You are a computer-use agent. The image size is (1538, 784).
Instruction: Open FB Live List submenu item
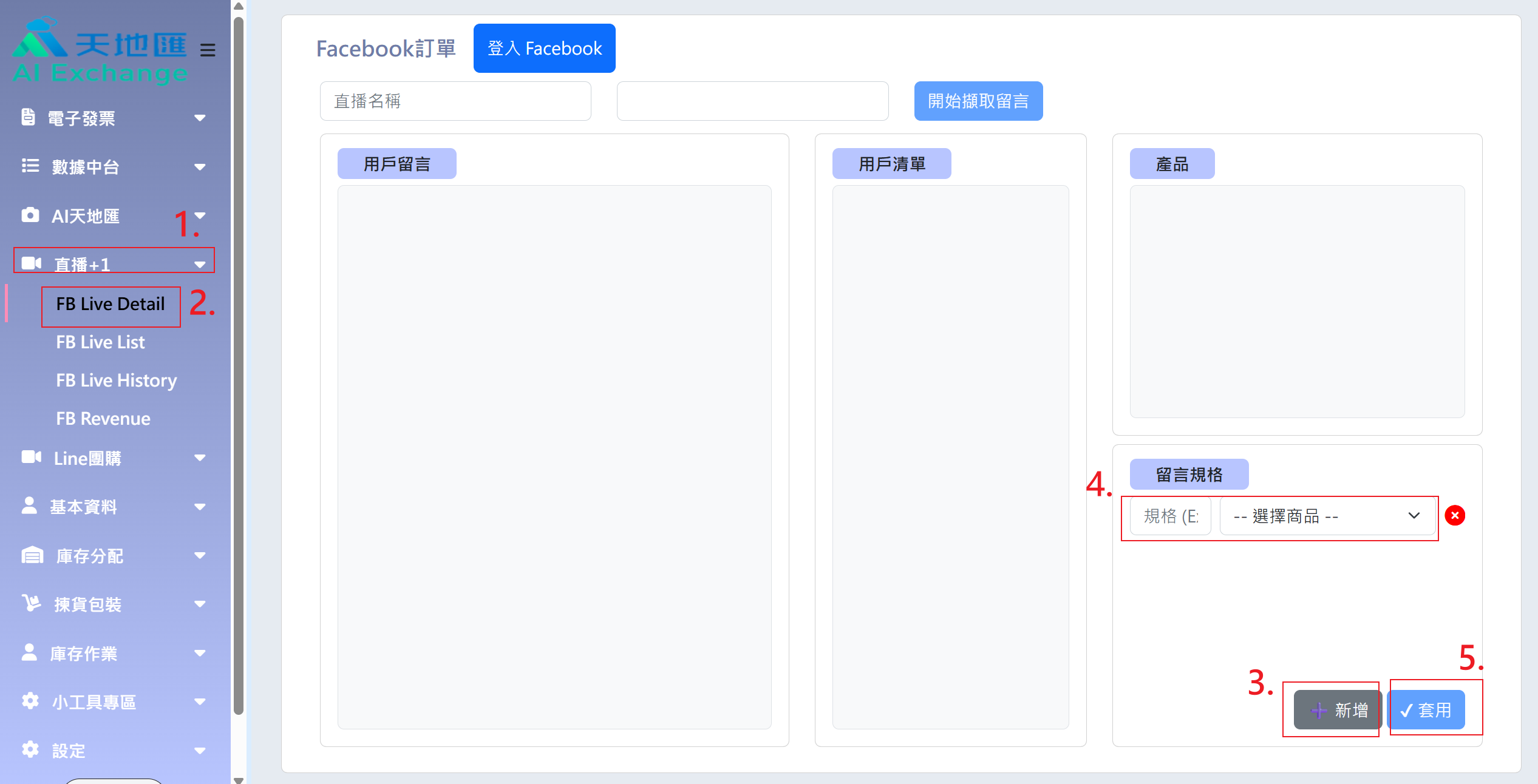coord(100,342)
